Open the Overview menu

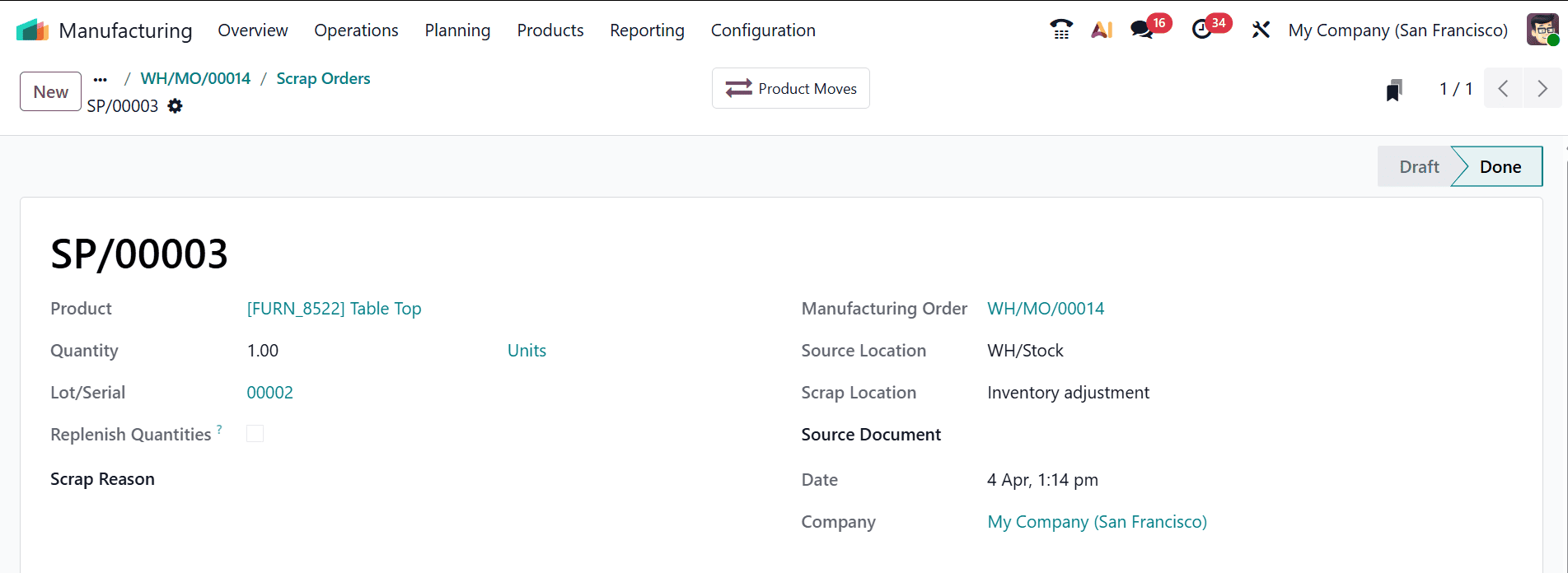coord(253,30)
